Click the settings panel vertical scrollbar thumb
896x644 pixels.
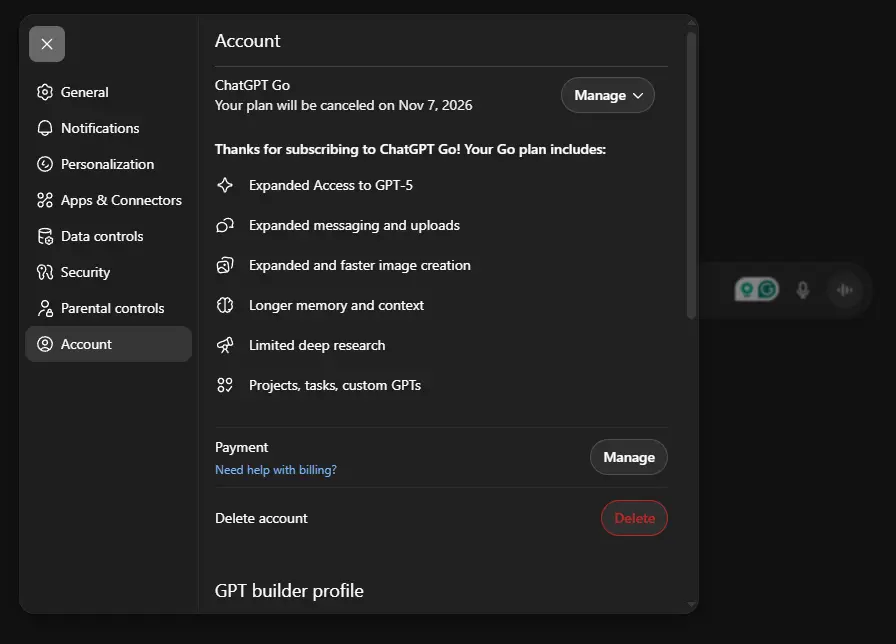pos(691,175)
